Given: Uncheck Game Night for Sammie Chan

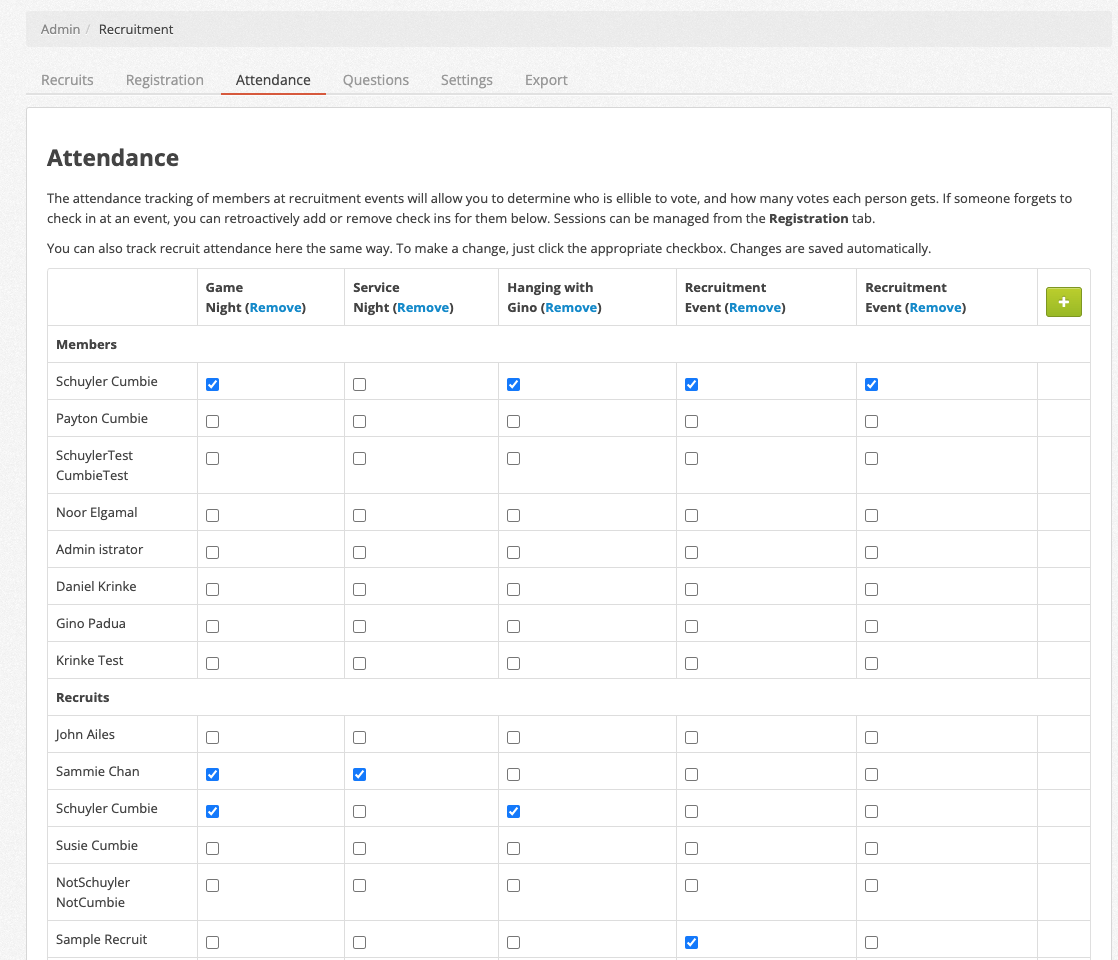Looking at the screenshot, I should (x=212, y=775).
